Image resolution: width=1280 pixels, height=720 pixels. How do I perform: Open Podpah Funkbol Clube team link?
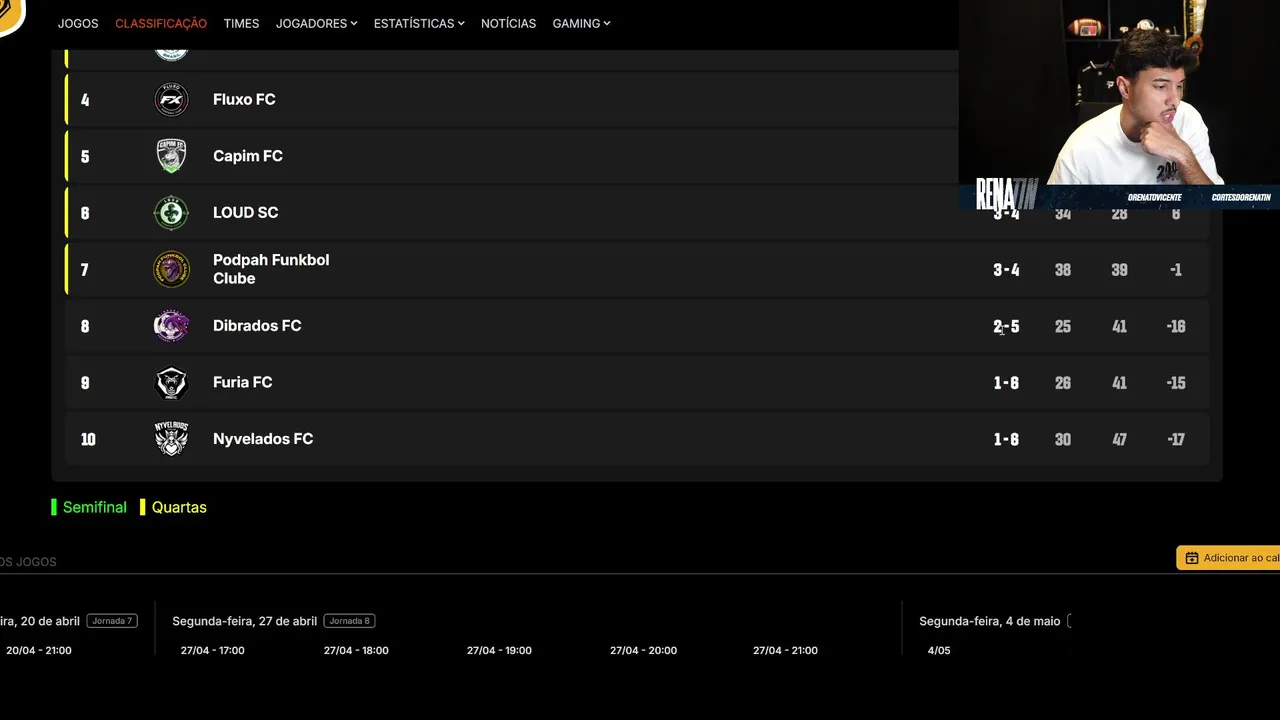(271, 269)
